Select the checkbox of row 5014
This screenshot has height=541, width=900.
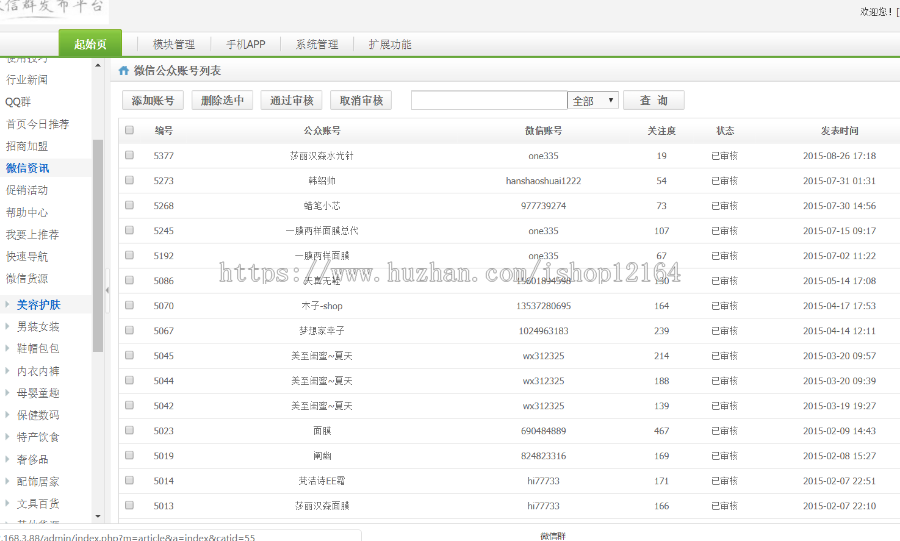click(x=130, y=480)
